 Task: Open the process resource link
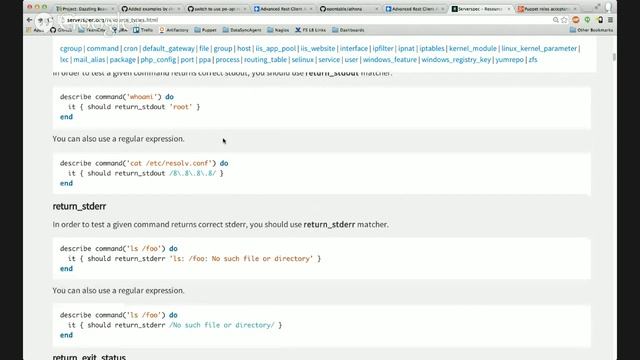227,59
